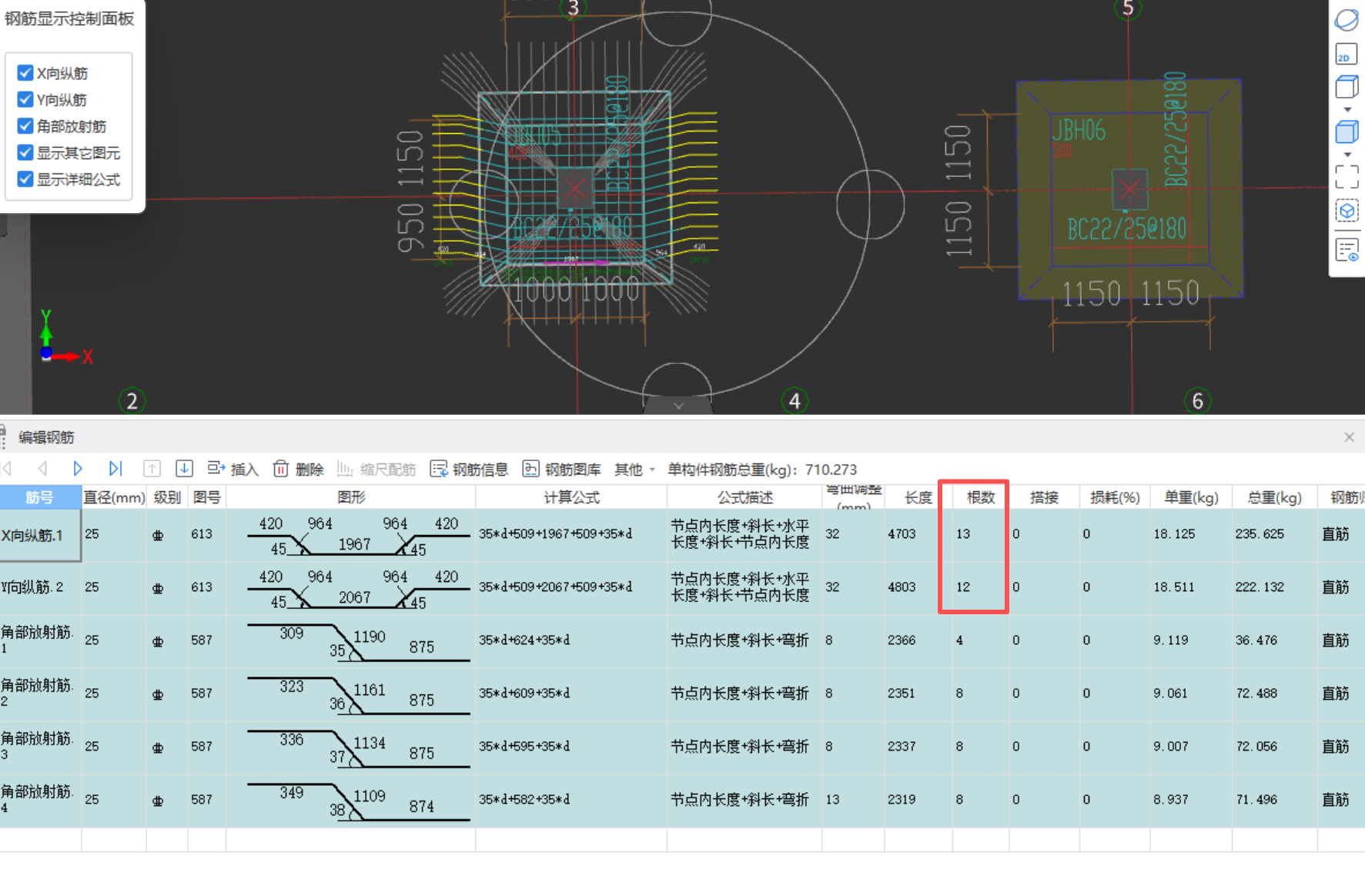The height and width of the screenshot is (896, 1365).
Task: Click the shaded cube display icon
Action: [x=1347, y=132]
